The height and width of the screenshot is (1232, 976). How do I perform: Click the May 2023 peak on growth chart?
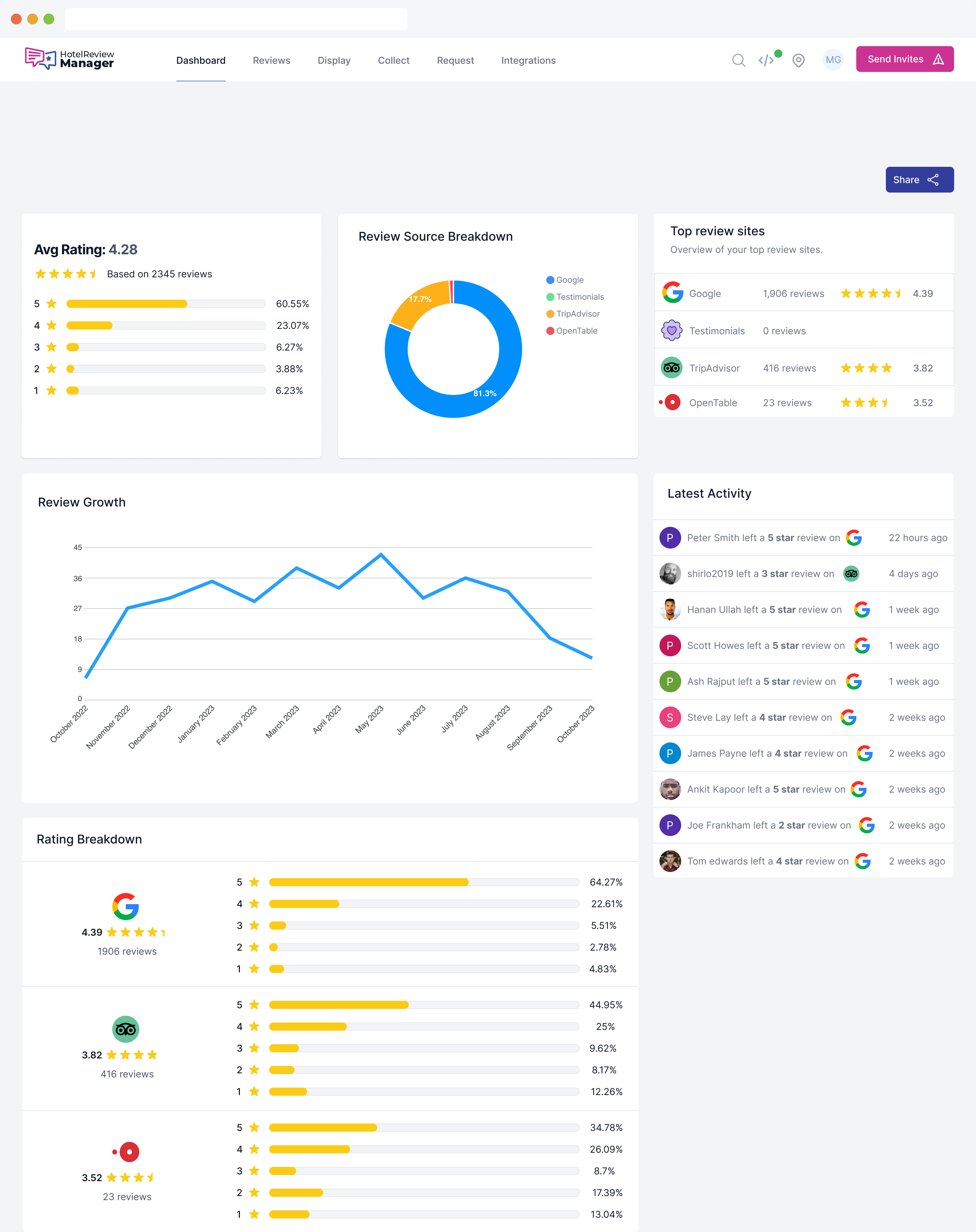(x=381, y=554)
